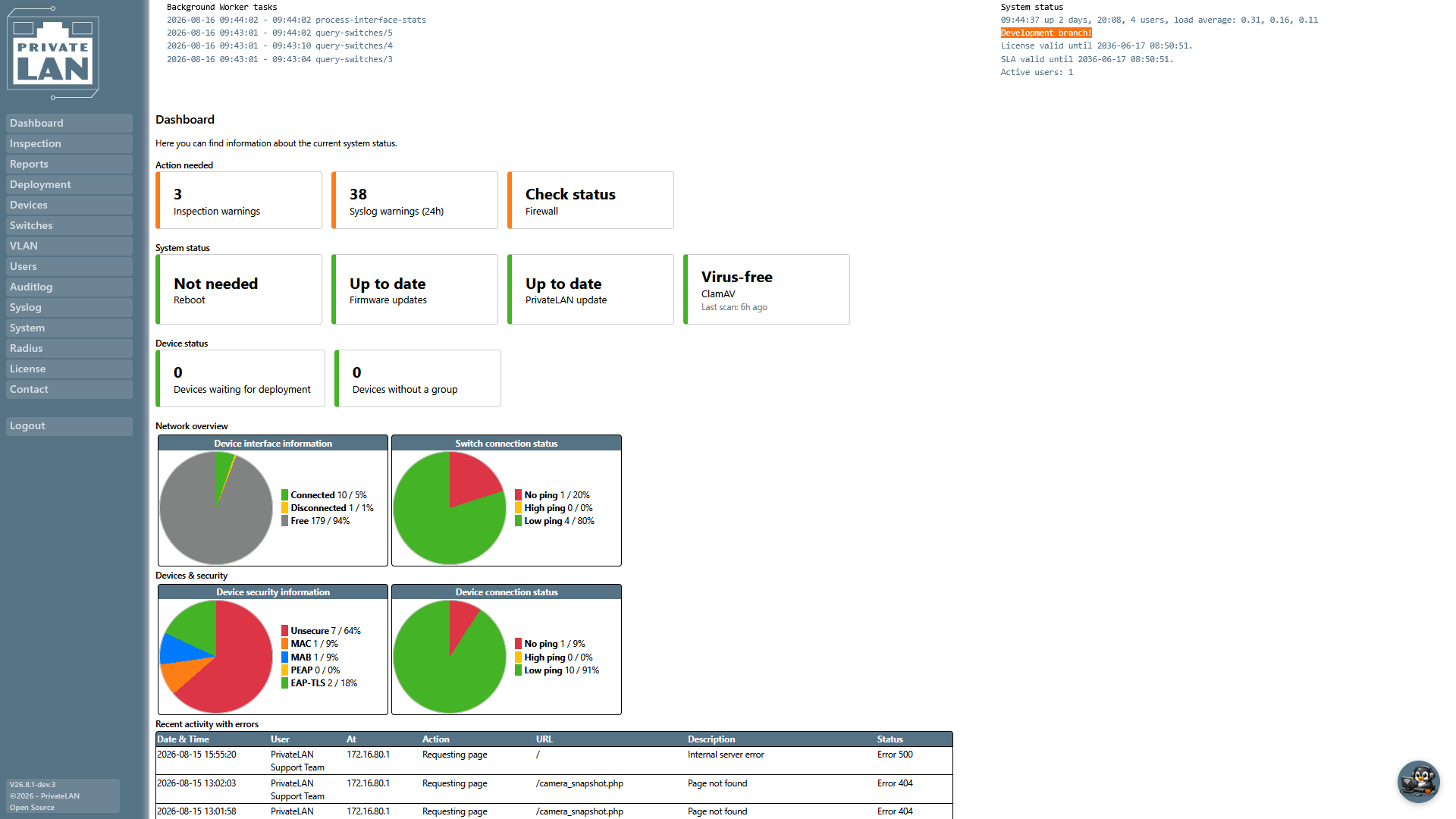Open Devices without a group card
Image resolution: width=1456 pixels, height=819 pixels.
[418, 378]
